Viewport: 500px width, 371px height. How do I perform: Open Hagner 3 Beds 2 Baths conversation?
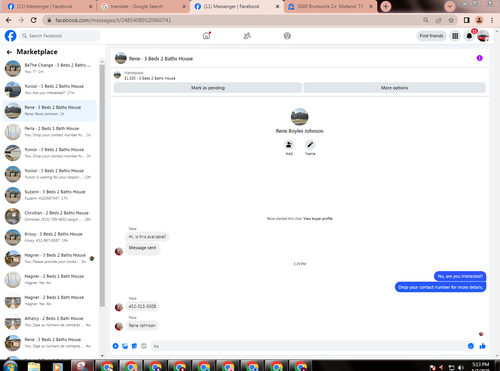point(49,258)
